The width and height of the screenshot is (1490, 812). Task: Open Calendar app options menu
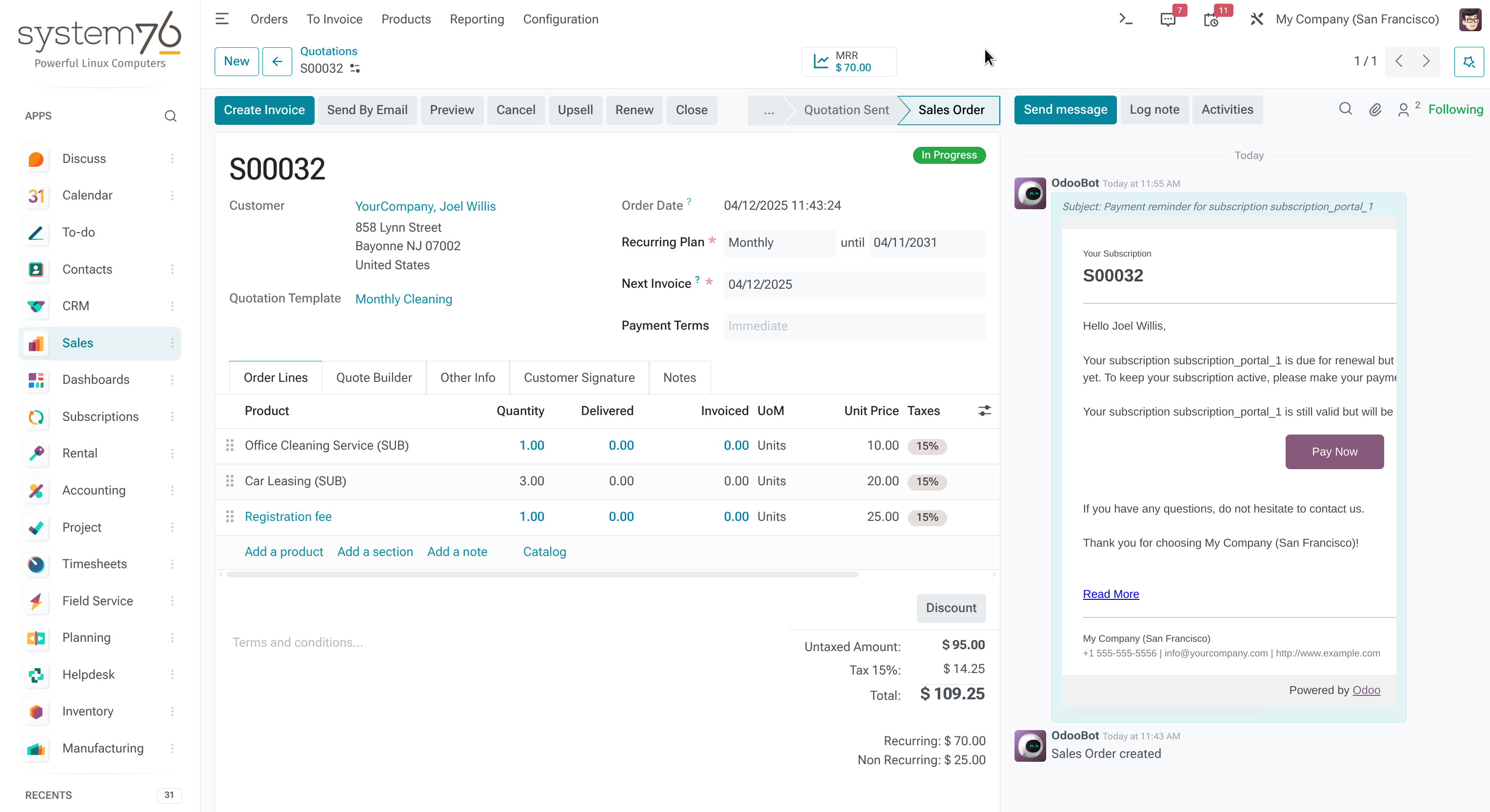click(172, 196)
